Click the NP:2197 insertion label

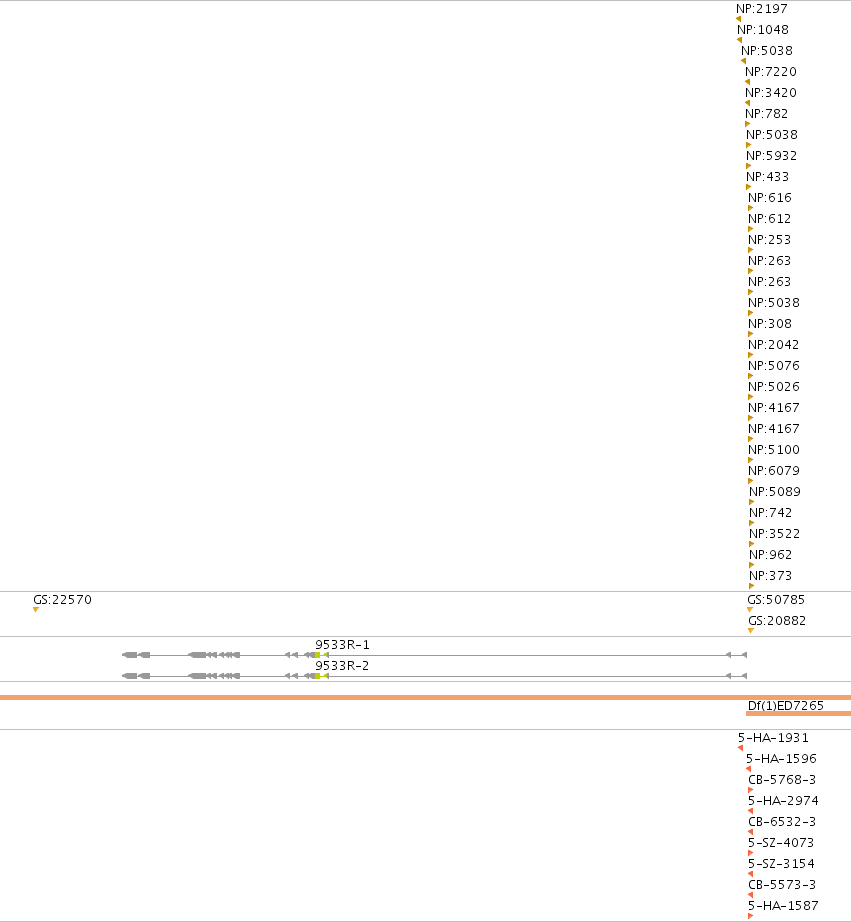pos(762,9)
